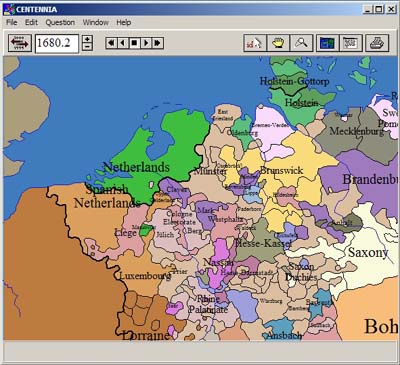Click the year swap arrows icon
This screenshot has height=365, width=400.
coord(20,43)
